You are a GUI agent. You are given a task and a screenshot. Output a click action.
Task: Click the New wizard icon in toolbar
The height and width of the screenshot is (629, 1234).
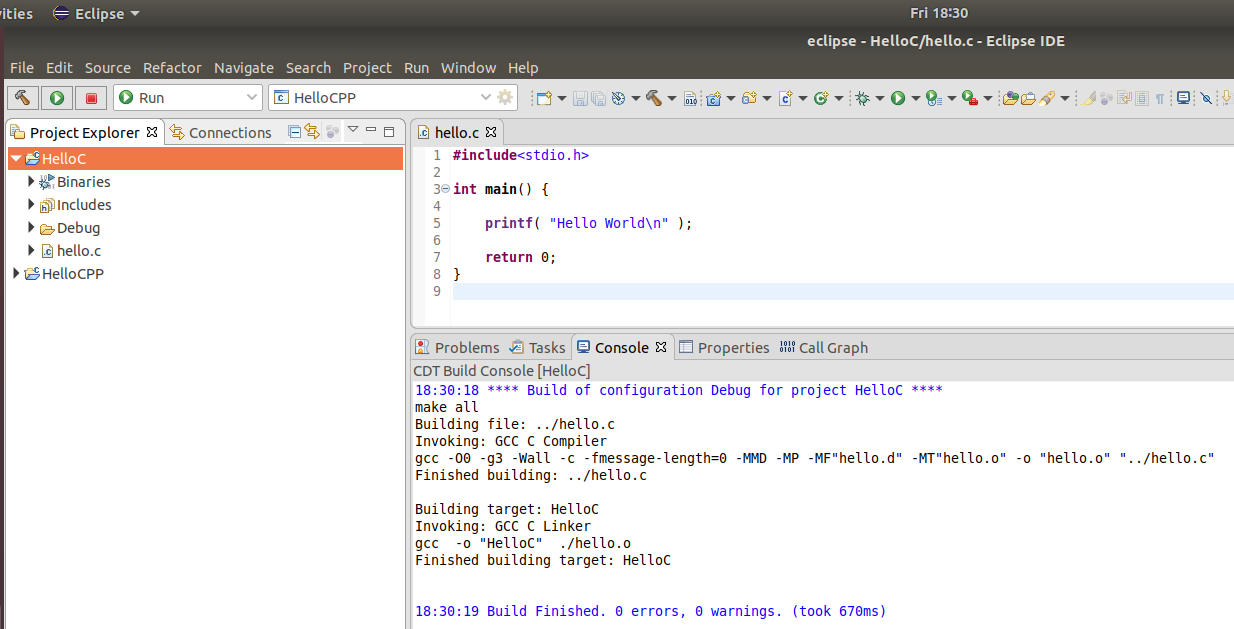(x=544, y=98)
